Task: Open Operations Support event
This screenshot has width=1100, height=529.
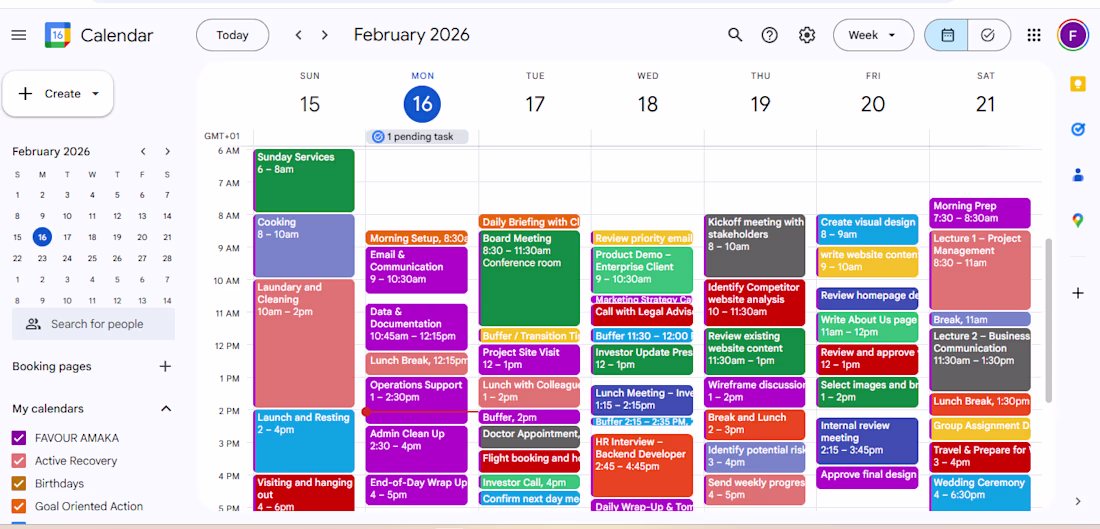Action: [x=417, y=400]
